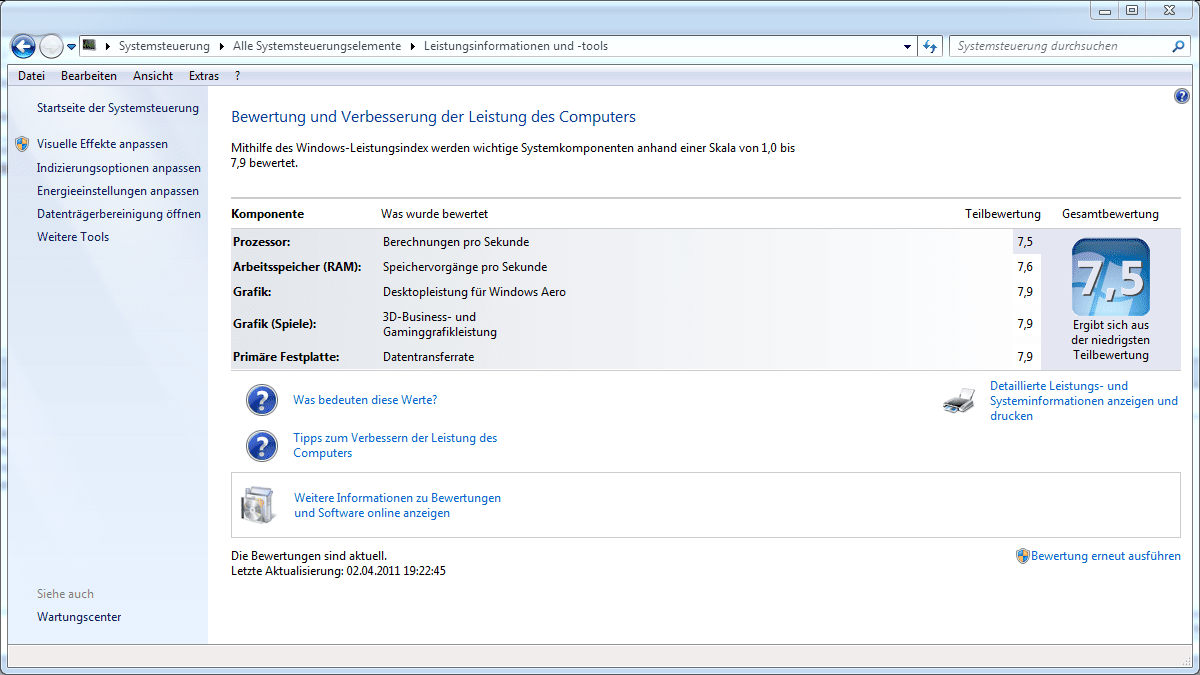Click the blue help icon in top right

point(1182,96)
